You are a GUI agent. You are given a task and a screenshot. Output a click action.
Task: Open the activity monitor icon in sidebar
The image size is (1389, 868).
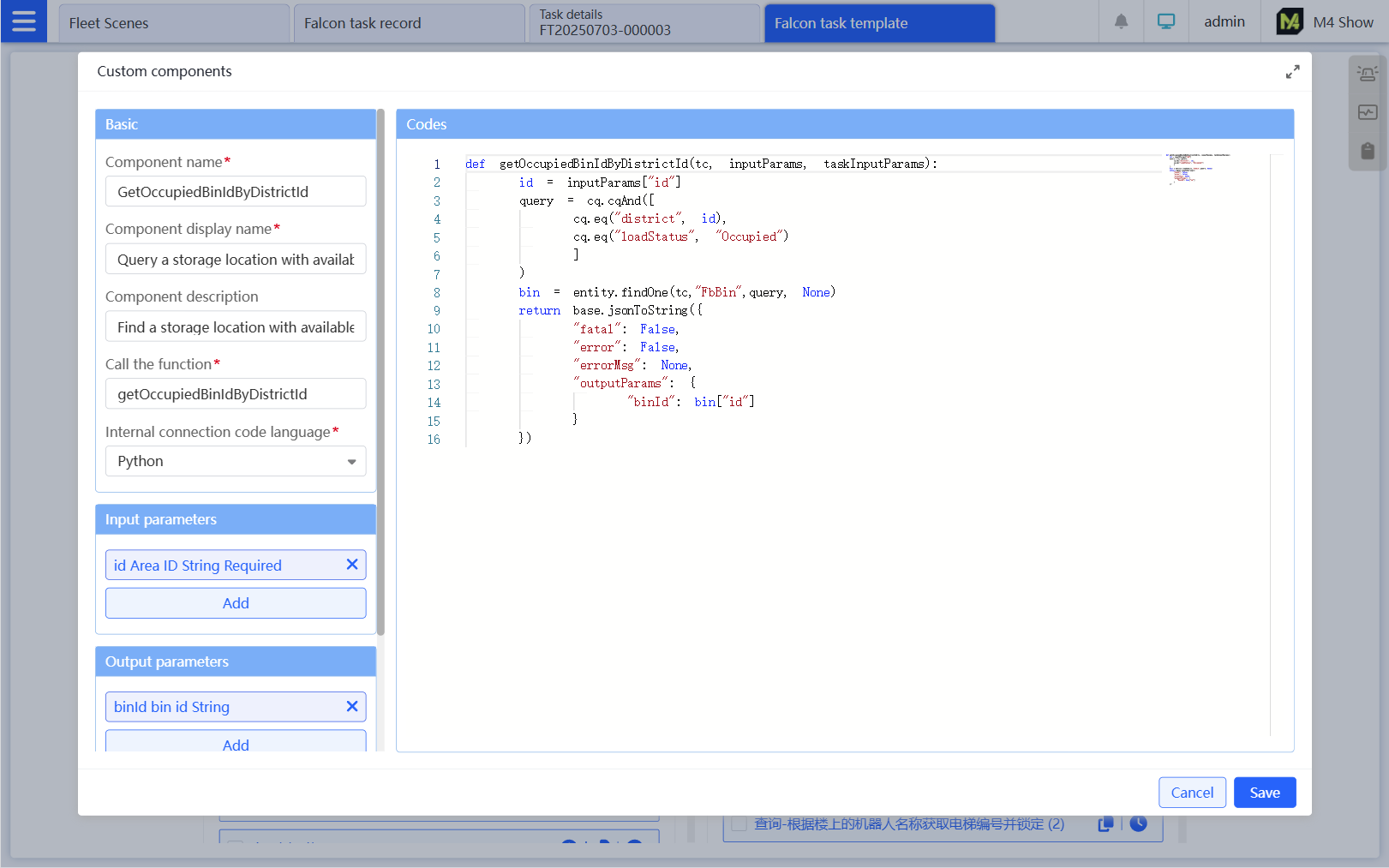[x=1367, y=112]
